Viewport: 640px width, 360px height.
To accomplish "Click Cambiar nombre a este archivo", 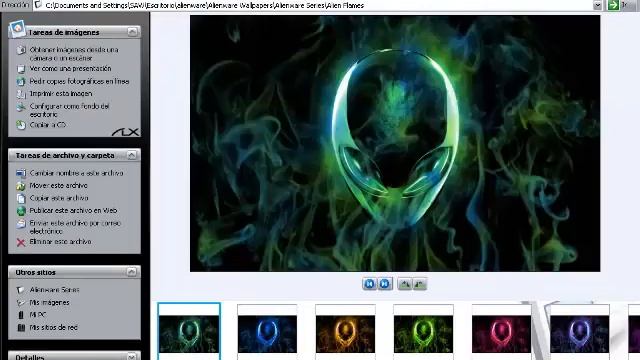I will [x=76, y=173].
